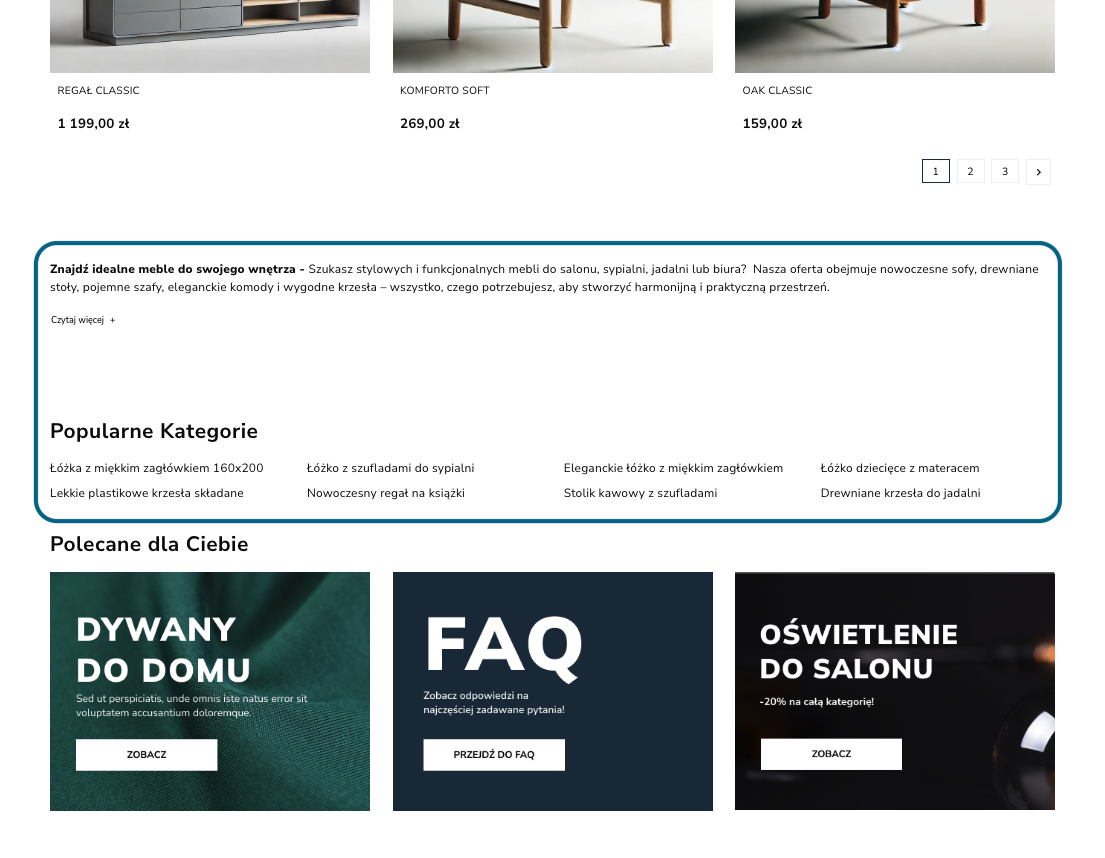The image size is (1105, 858).
Task: Open Lekkie plastikowe krzesła składane link
Action: click(x=147, y=493)
